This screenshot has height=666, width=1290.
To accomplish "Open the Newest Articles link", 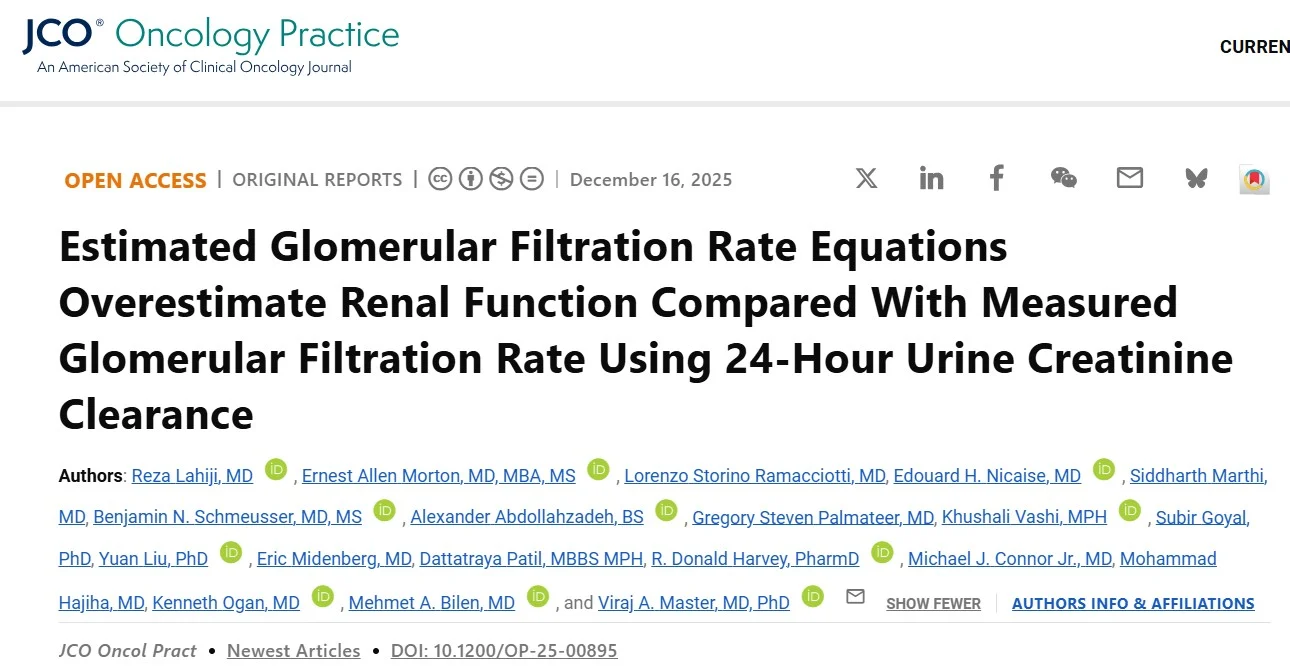I will (293, 650).
